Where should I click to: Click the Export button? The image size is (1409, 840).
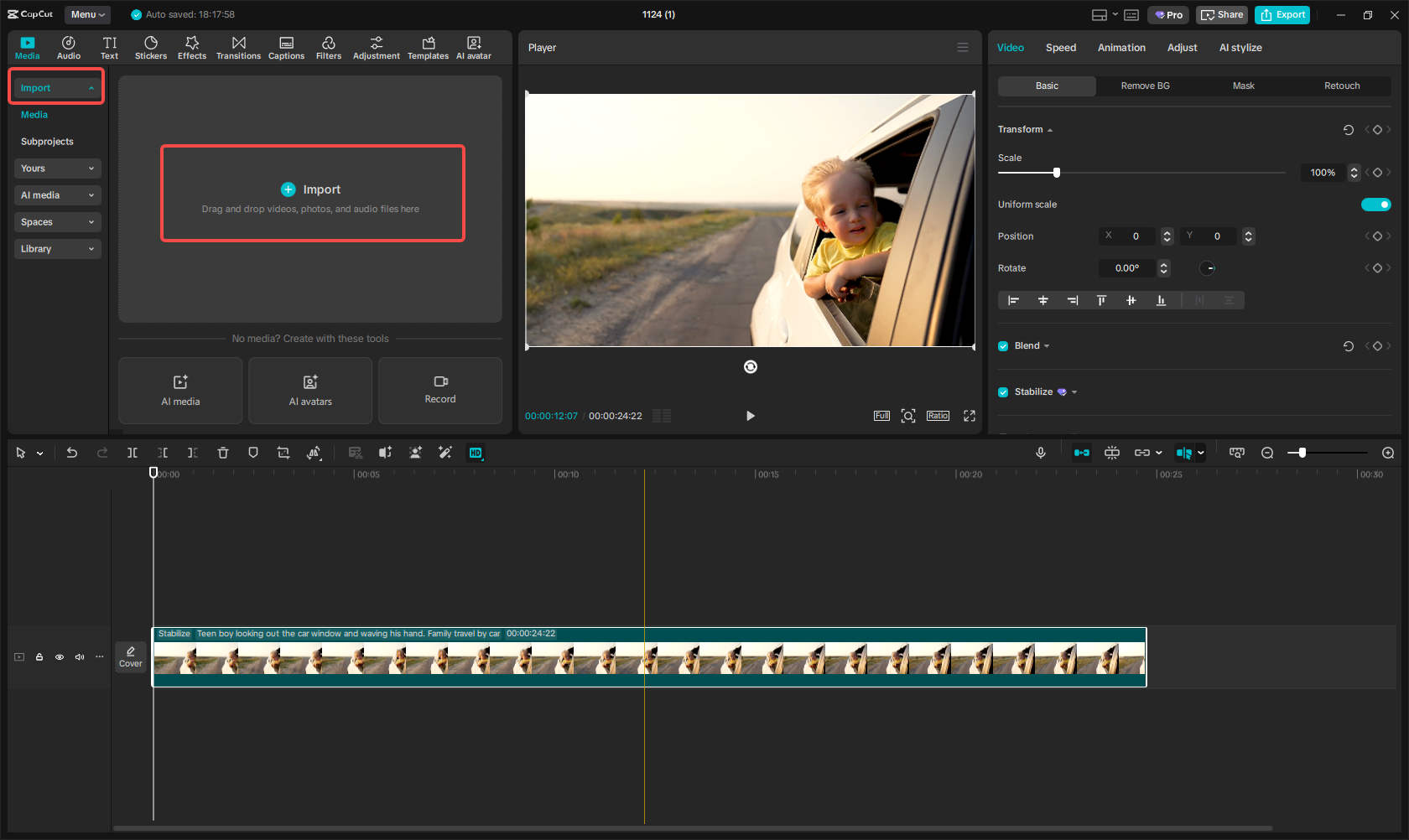point(1282,14)
